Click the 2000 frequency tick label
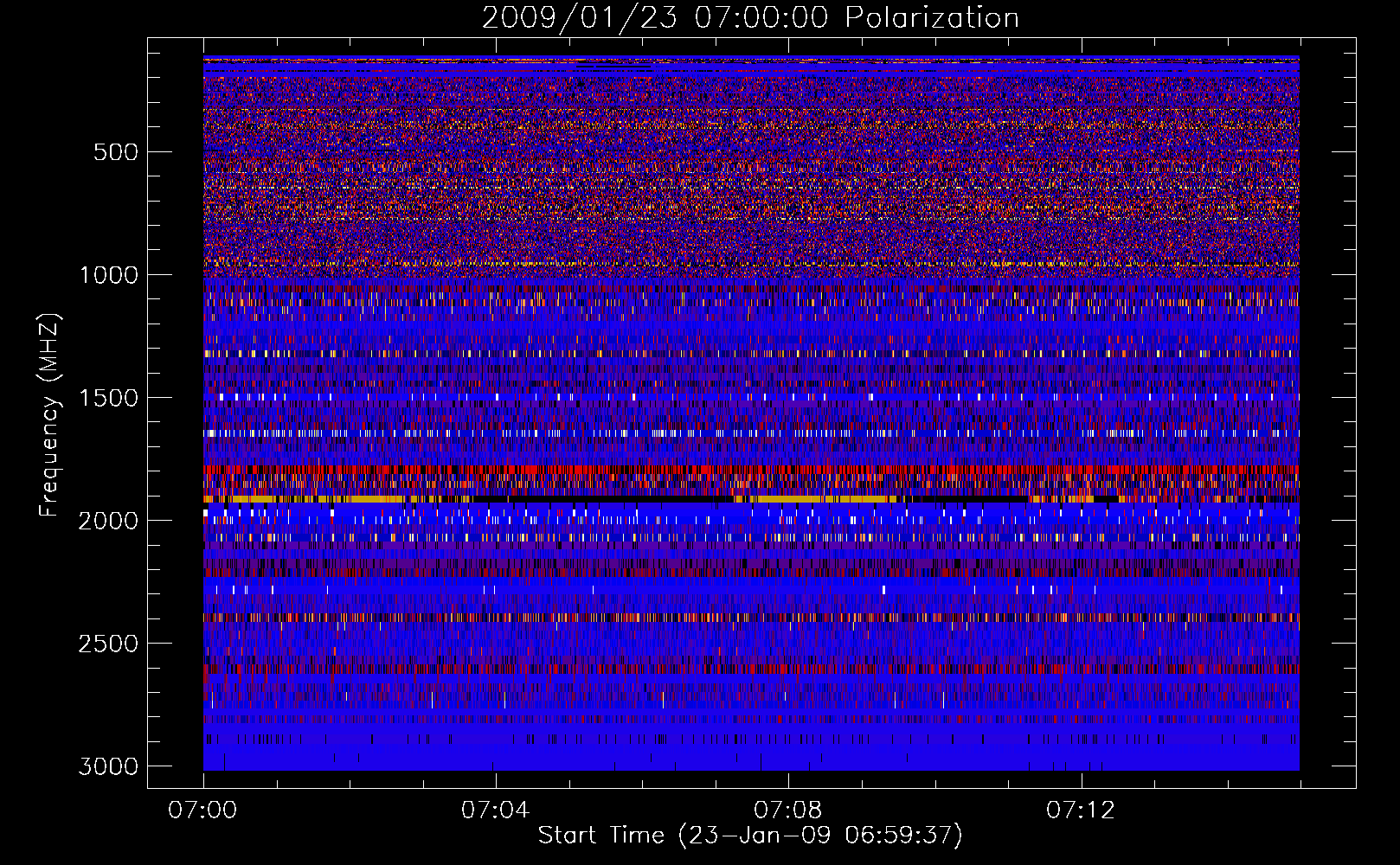The width and height of the screenshot is (1400, 865). pyautogui.click(x=108, y=521)
